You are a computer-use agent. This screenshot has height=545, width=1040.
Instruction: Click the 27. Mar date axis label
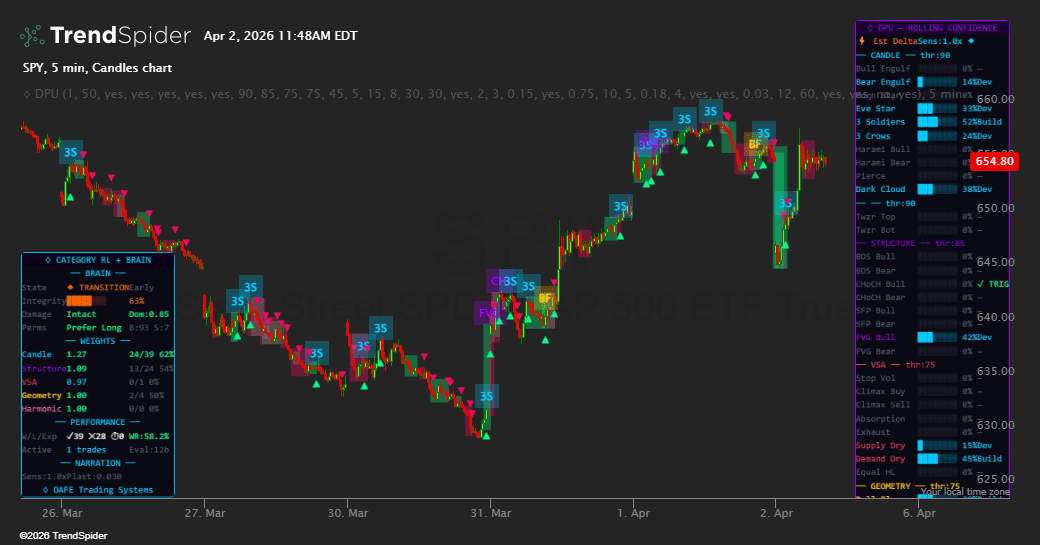(205, 513)
